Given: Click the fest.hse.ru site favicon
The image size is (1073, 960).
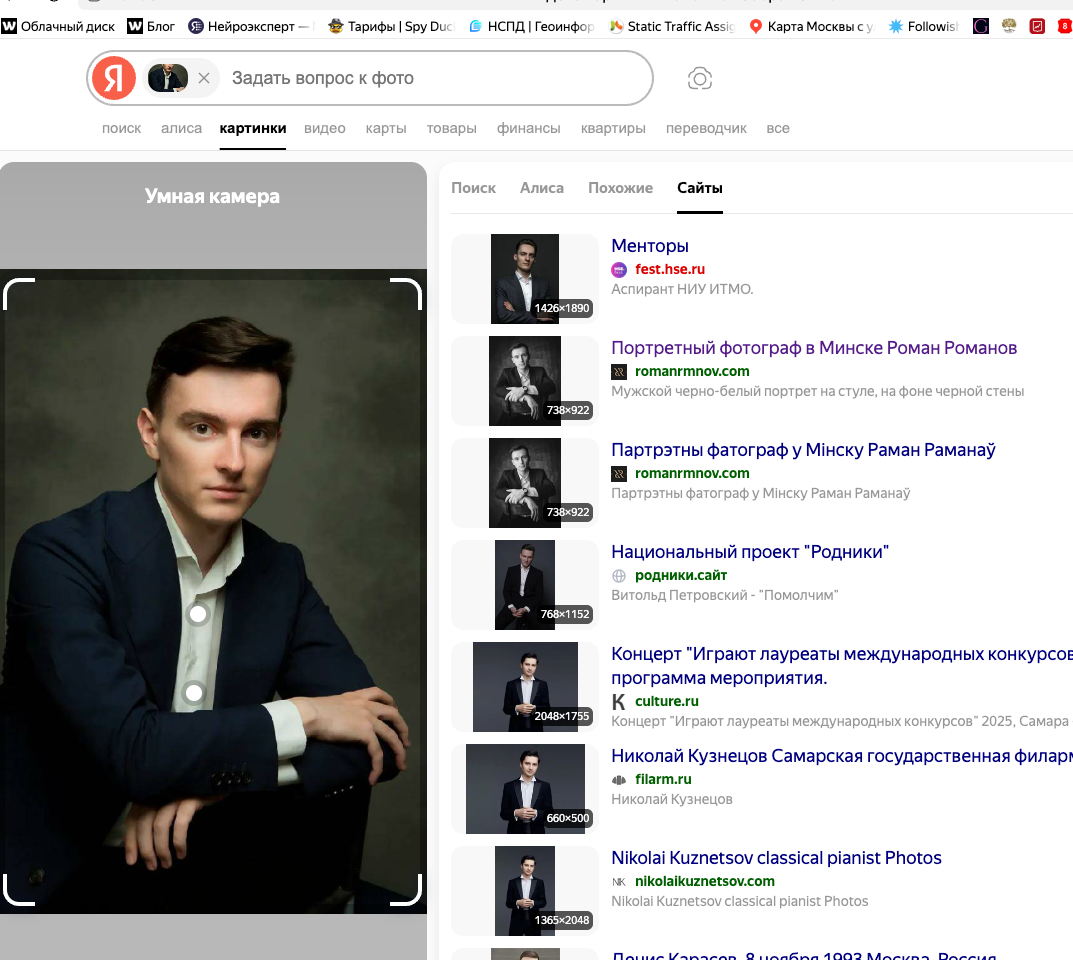Looking at the screenshot, I should pyautogui.click(x=618, y=269).
